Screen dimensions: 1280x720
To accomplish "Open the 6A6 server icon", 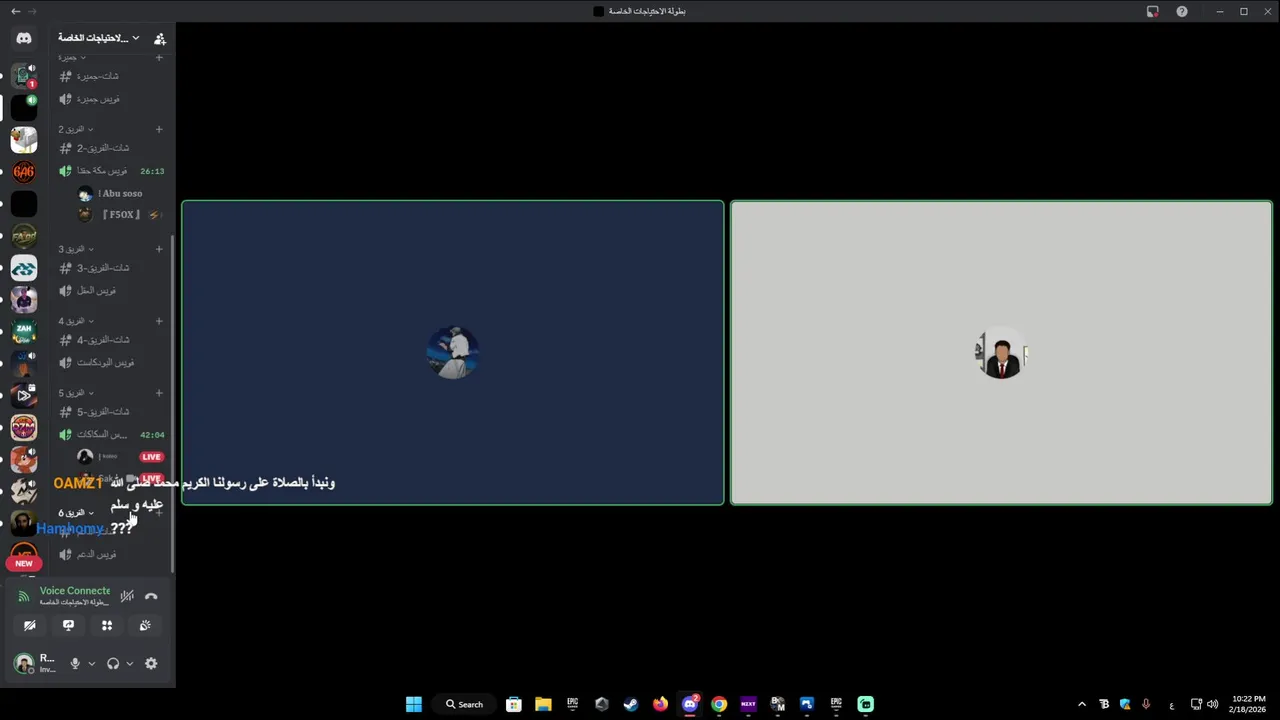I will pos(24,172).
